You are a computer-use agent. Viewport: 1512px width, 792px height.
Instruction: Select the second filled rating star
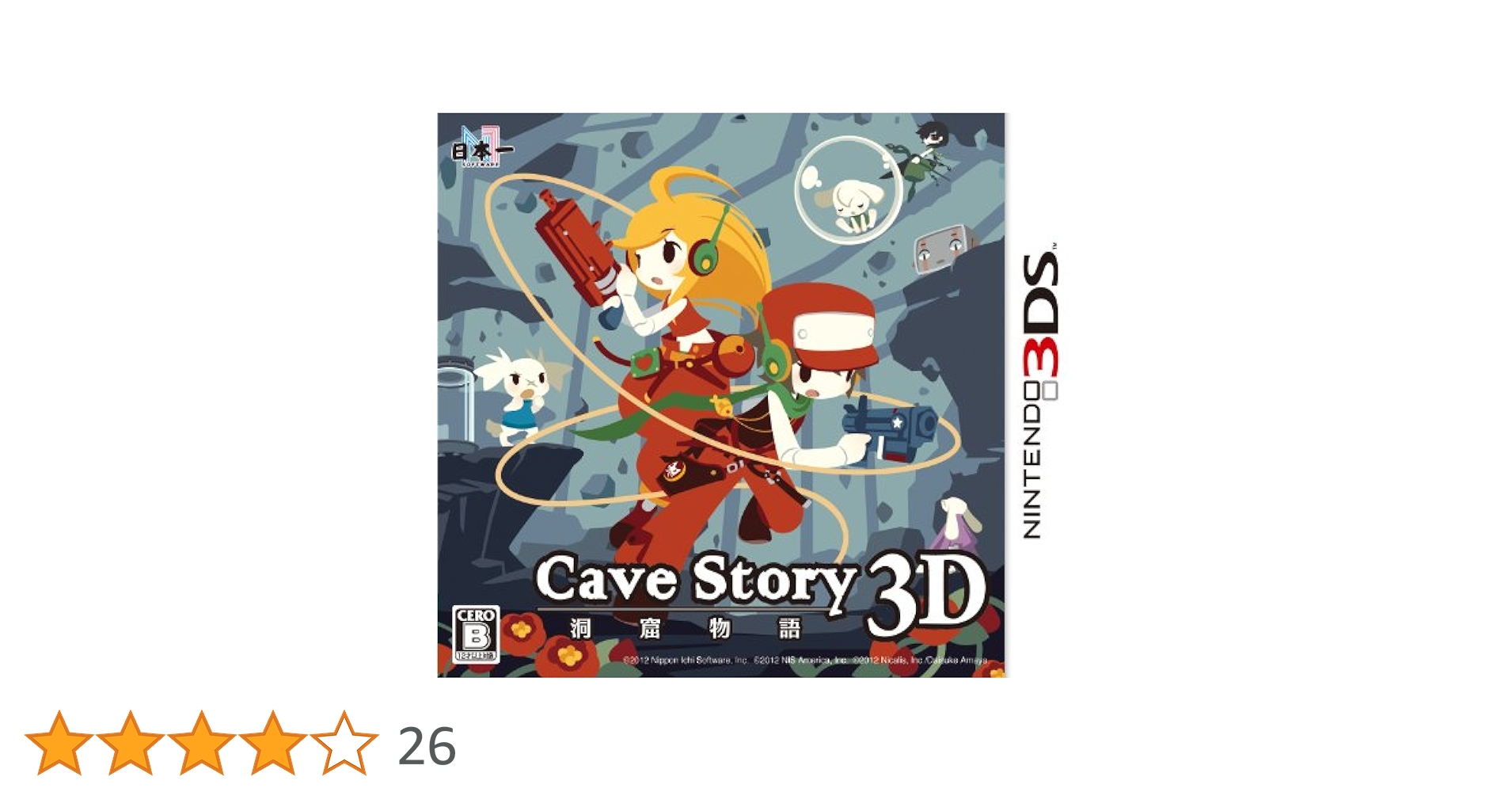[131, 743]
